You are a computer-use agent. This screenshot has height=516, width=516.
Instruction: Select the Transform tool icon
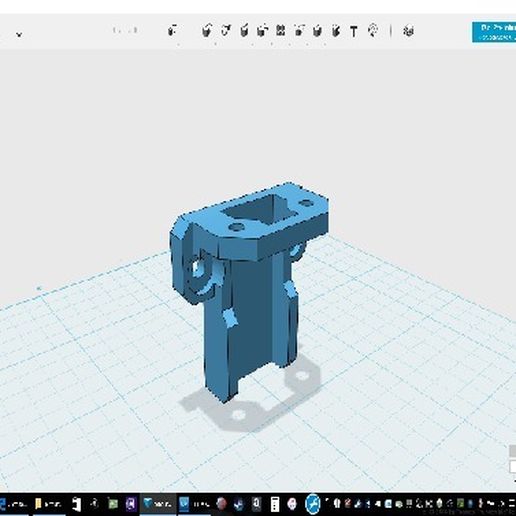[x=172, y=31]
